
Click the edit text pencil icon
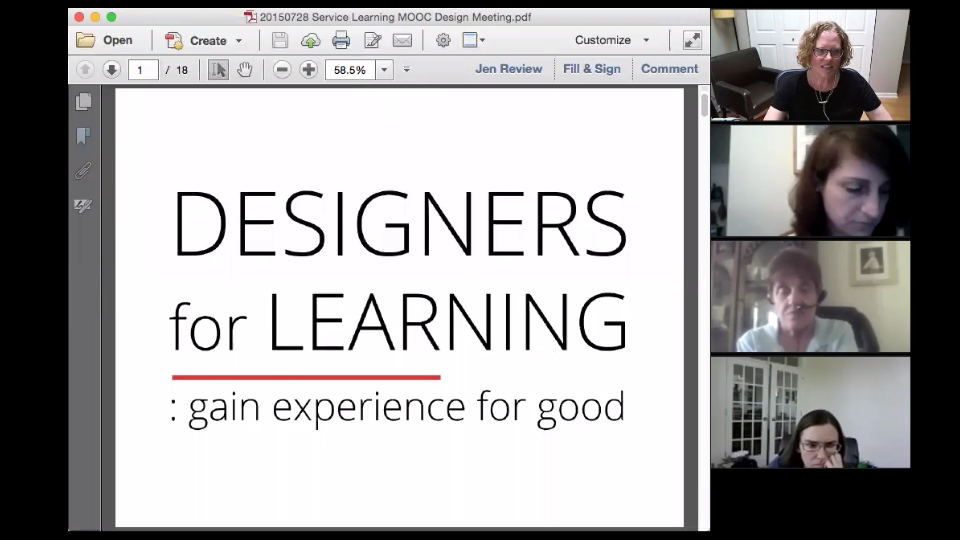[x=373, y=41]
